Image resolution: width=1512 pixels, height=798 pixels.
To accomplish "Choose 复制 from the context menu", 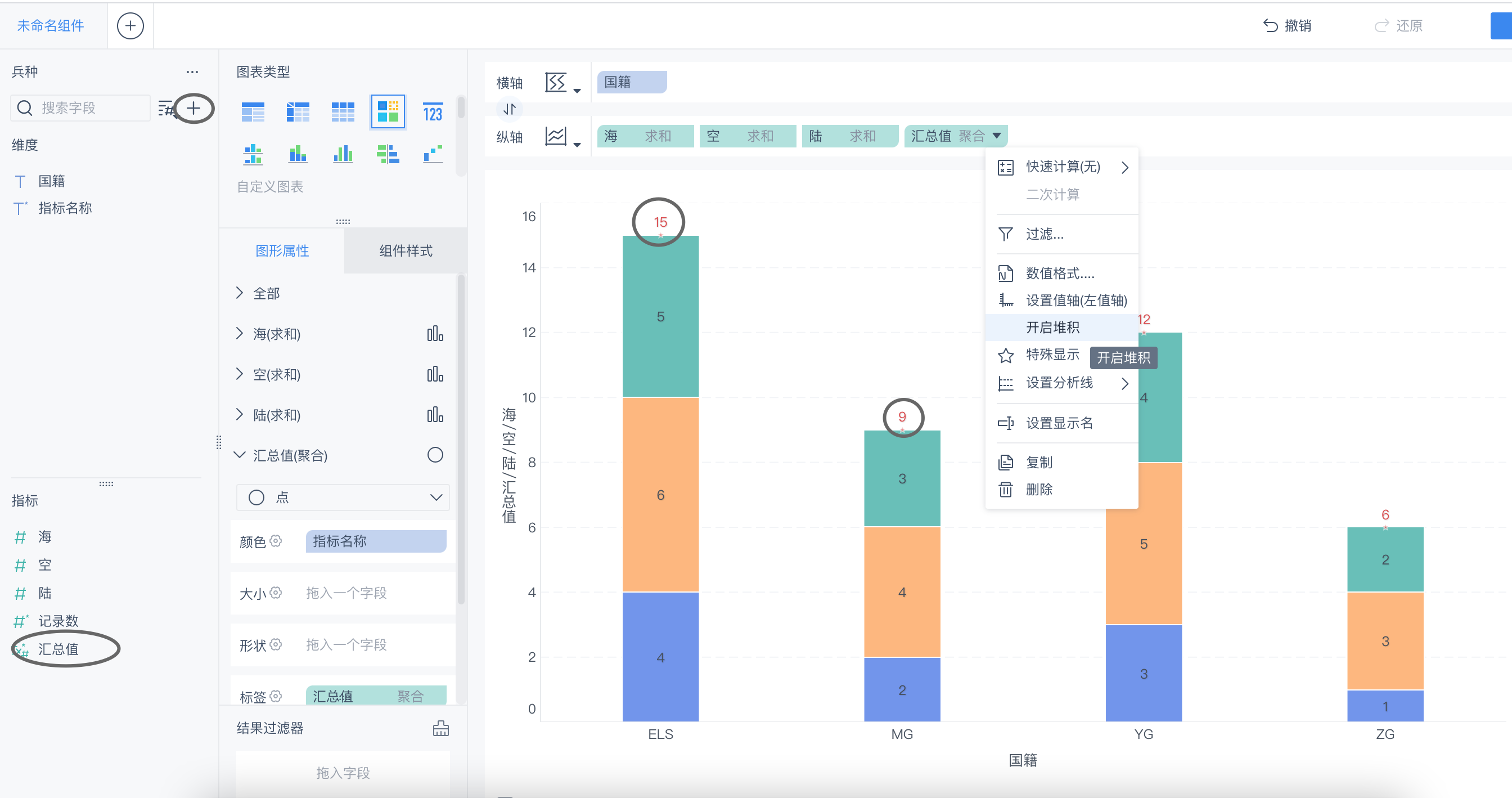I will point(1061,463).
